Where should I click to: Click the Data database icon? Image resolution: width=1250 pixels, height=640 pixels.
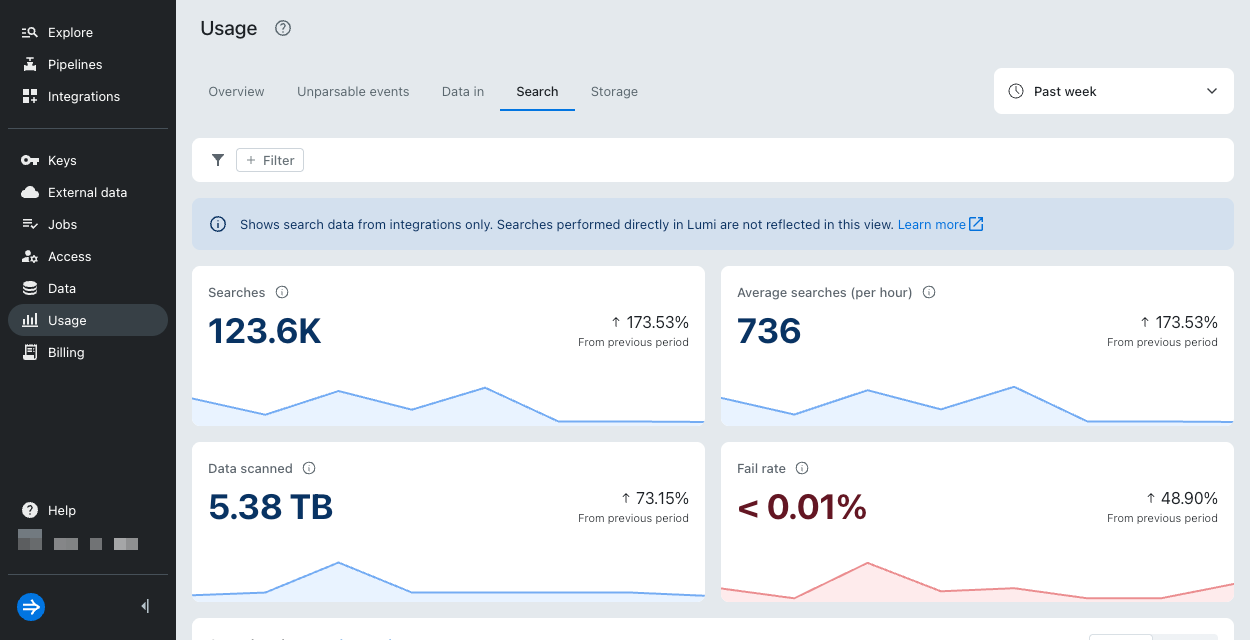(x=30, y=288)
